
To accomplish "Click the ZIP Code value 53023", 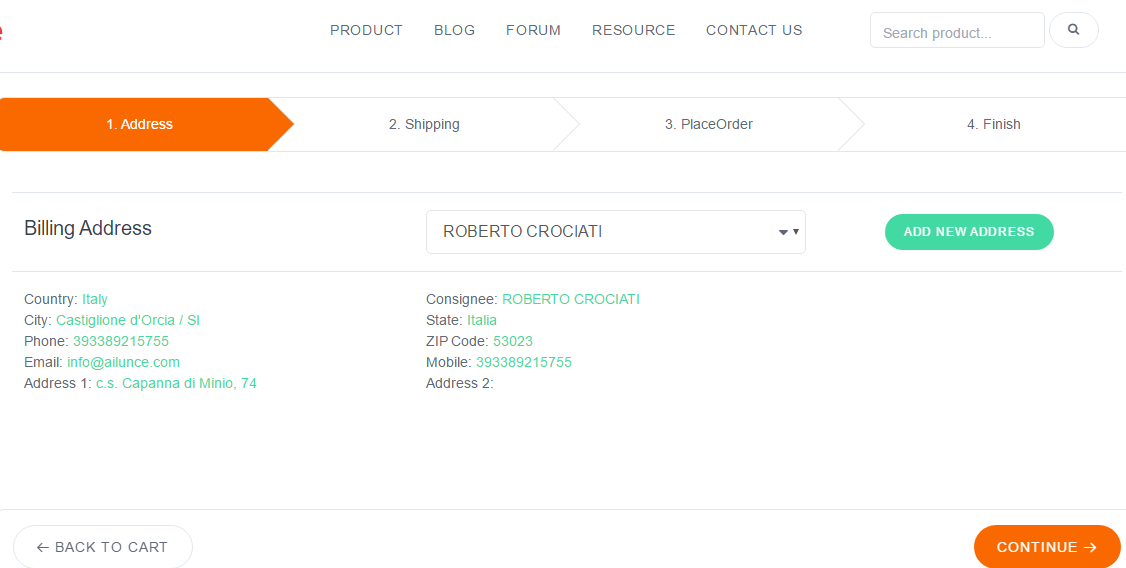I will 512,341.
